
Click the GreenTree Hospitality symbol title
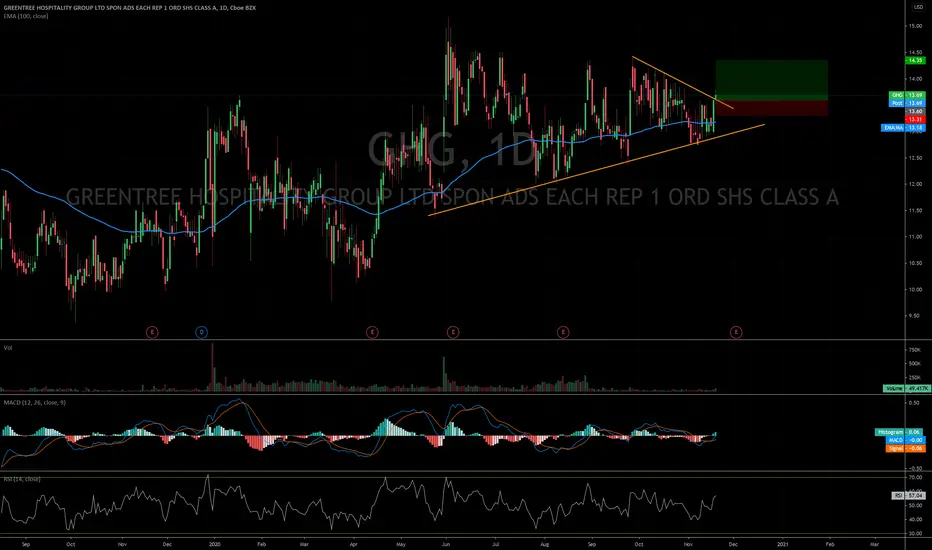(x=130, y=8)
